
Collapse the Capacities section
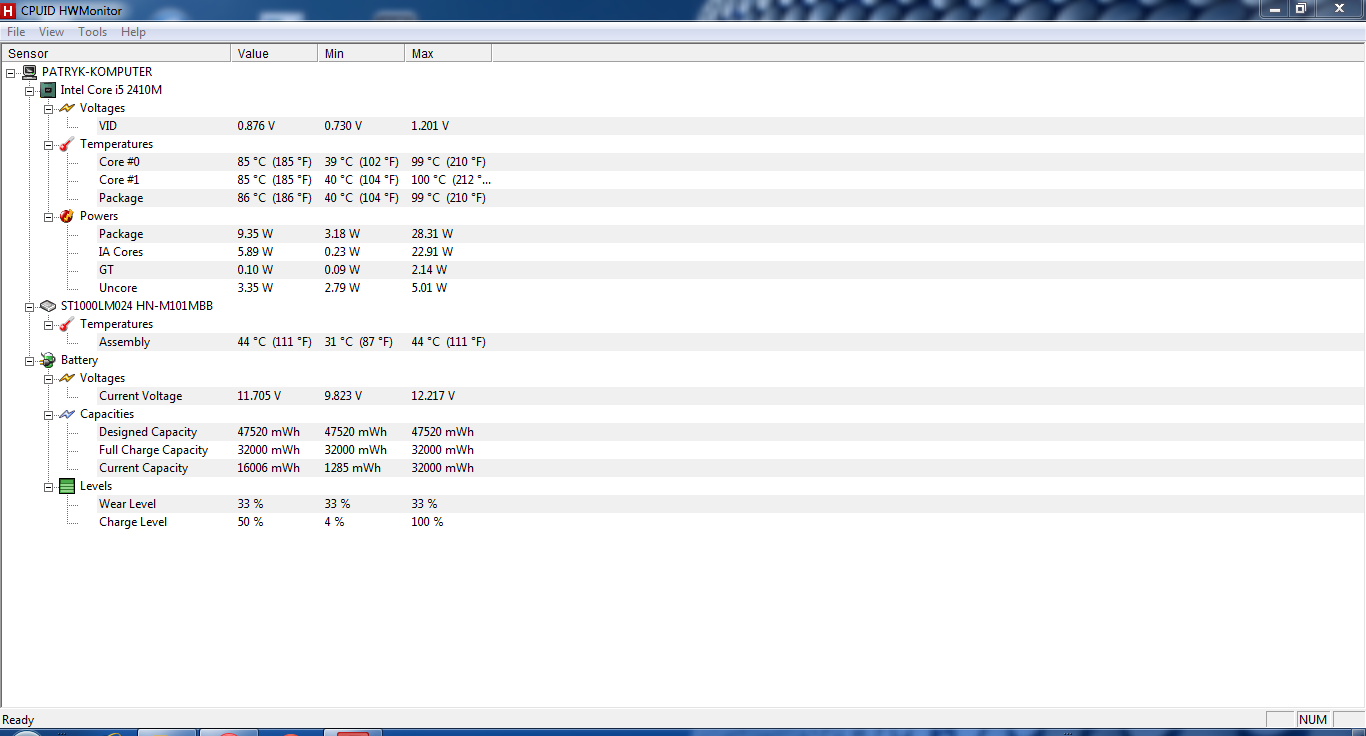pos(49,414)
